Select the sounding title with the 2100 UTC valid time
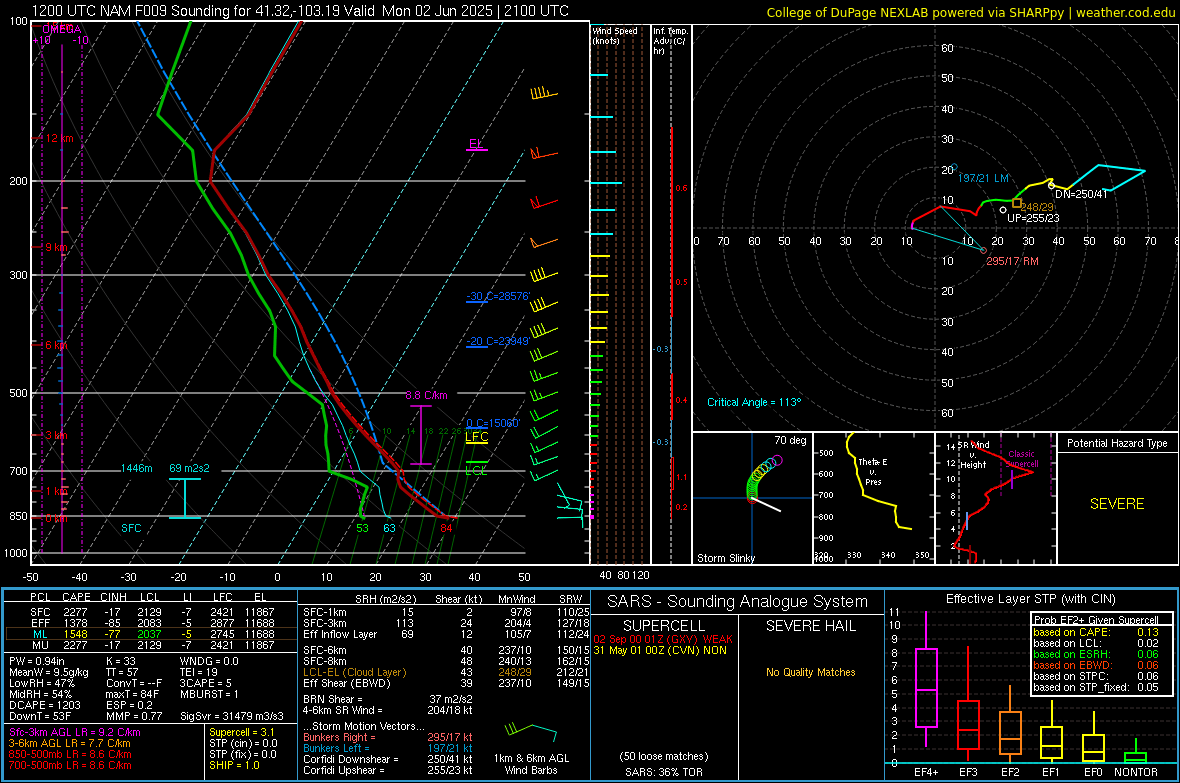This screenshot has width=1180, height=783. pos(300,11)
